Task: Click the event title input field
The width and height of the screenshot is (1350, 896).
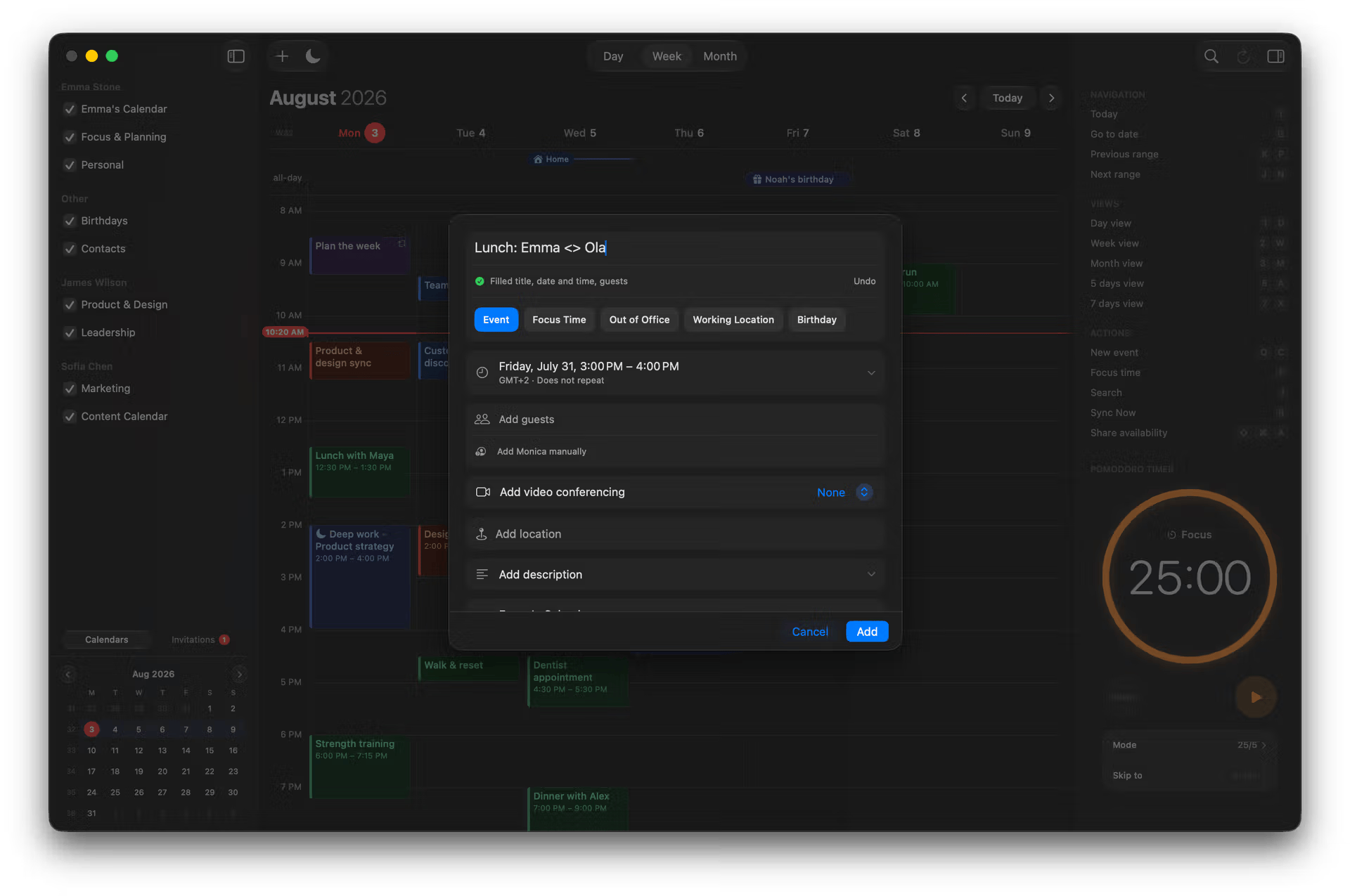Action: click(x=675, y=248)
